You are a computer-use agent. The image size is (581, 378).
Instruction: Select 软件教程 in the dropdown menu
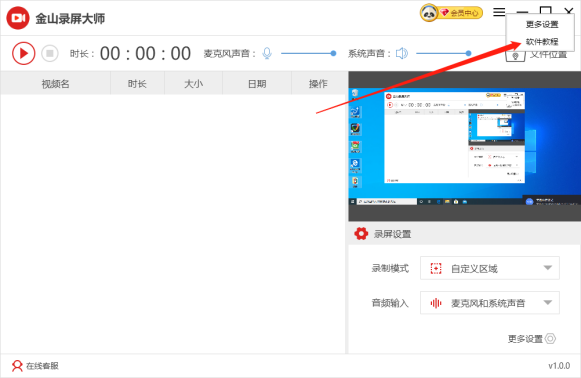(x=542, y=42)
